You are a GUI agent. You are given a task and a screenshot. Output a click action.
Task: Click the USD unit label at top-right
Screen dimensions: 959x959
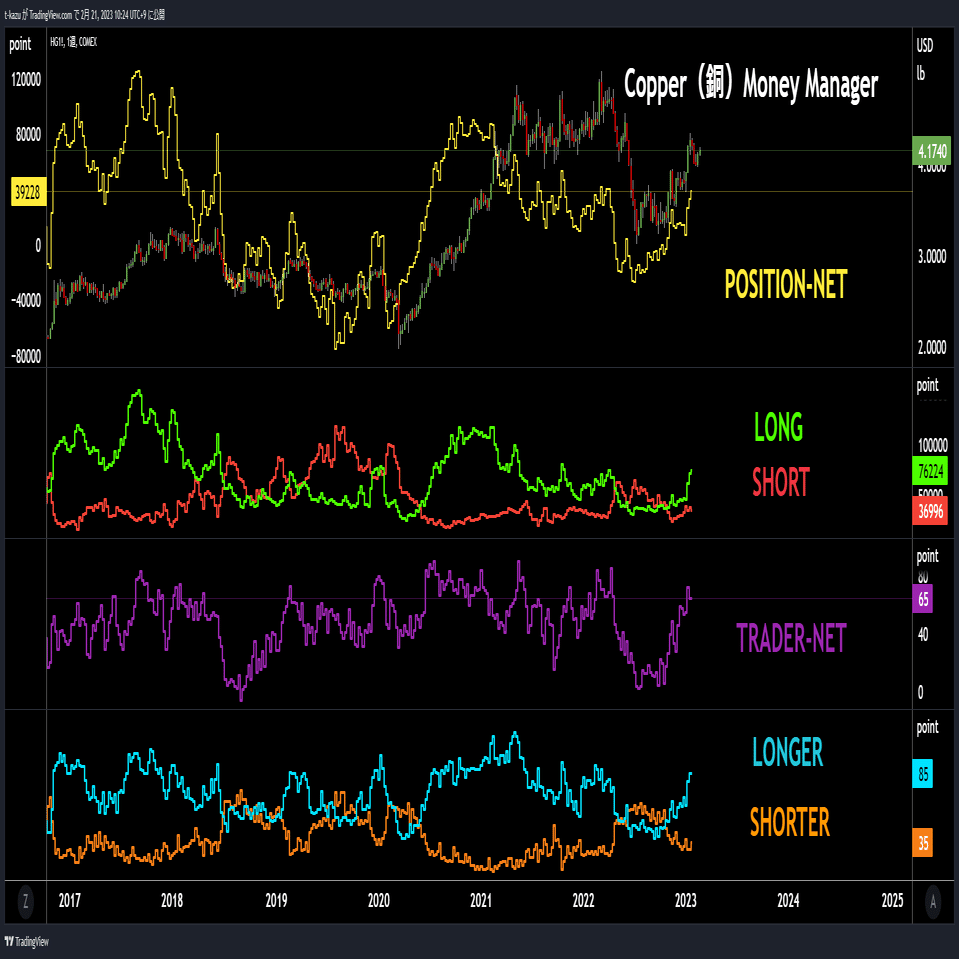(x=925, y=45)
